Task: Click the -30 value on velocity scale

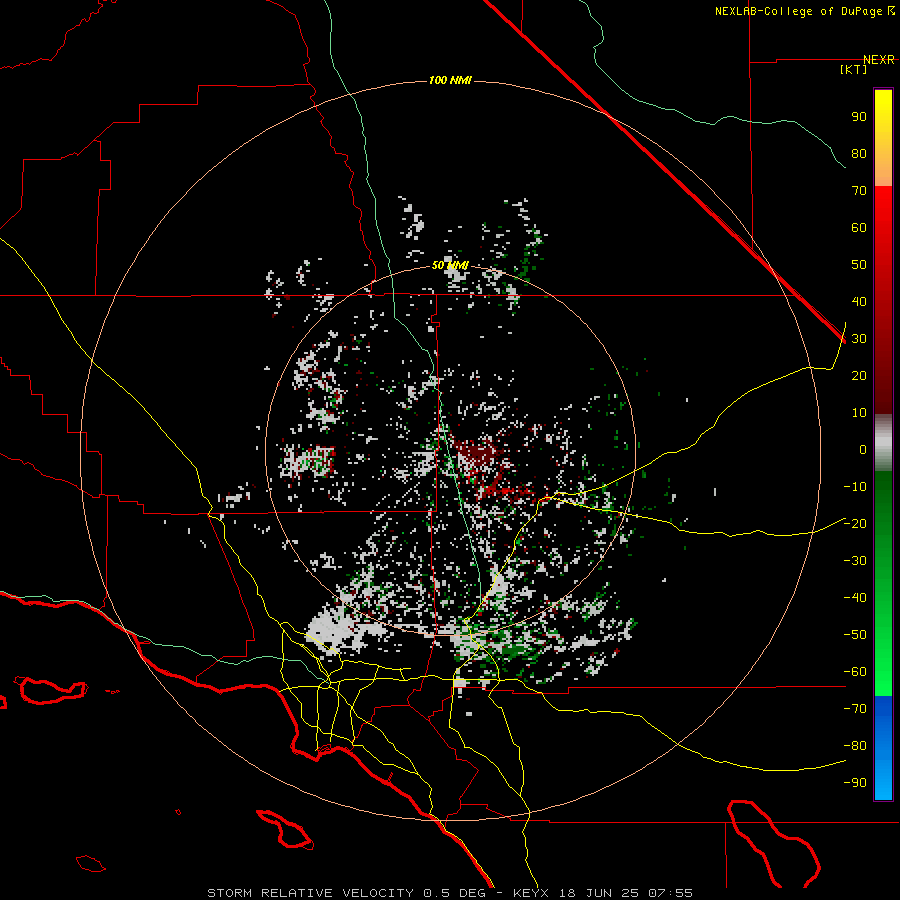Action: (x=855, y=561)
